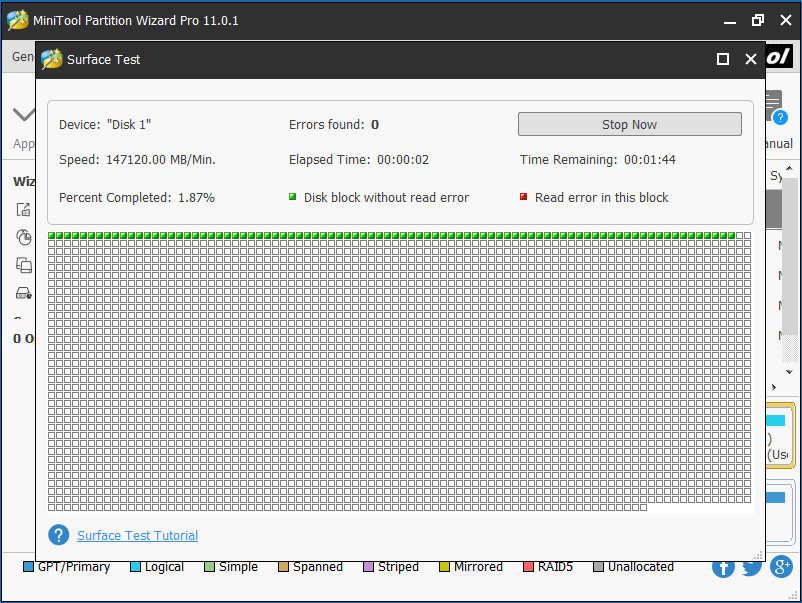Click the Simple legend label
The height and width of the screenshot is (603, 802).
(x=238, y=567)
